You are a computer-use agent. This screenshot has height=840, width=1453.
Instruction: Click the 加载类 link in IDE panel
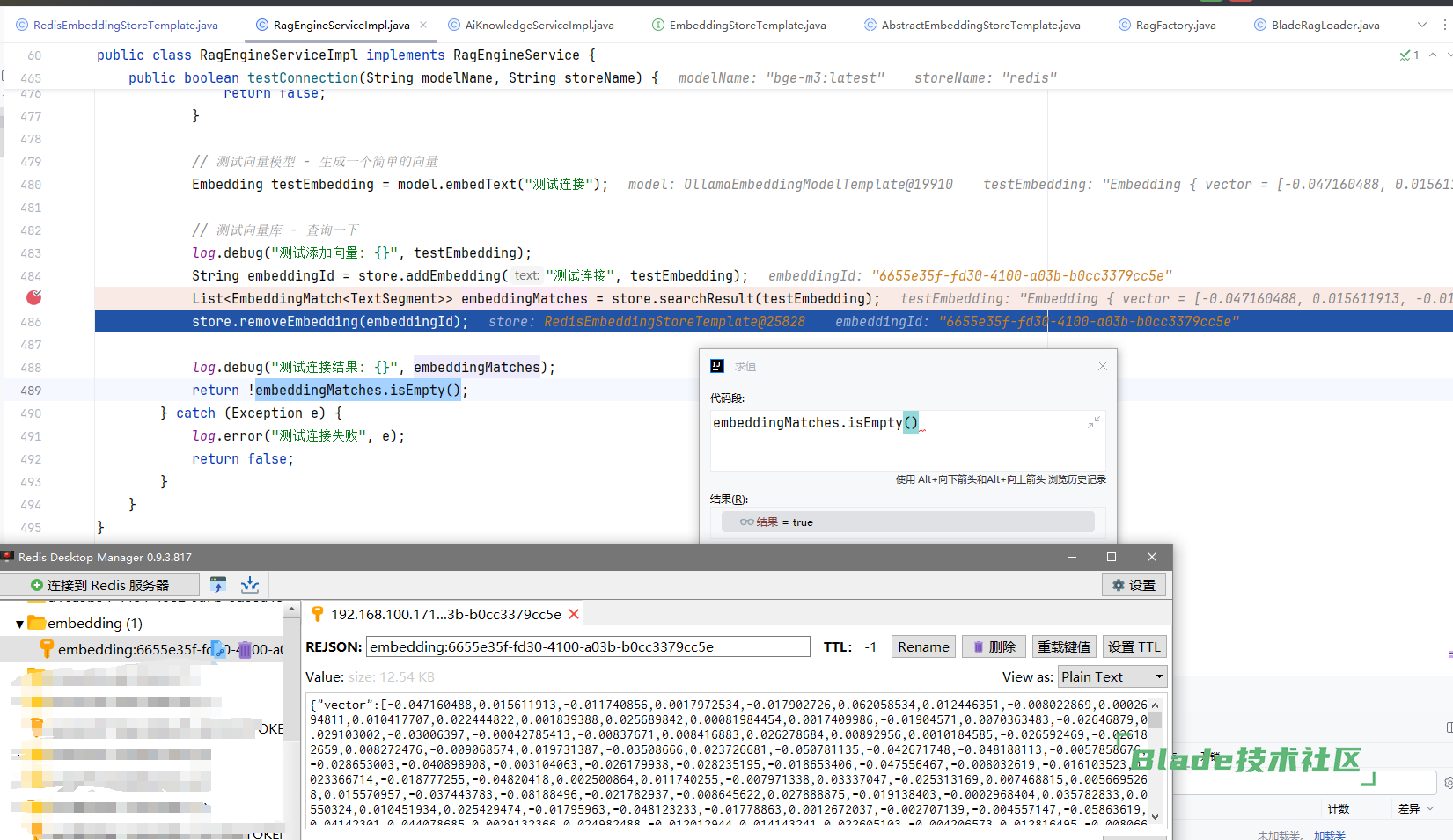(x=1329, y=836)
